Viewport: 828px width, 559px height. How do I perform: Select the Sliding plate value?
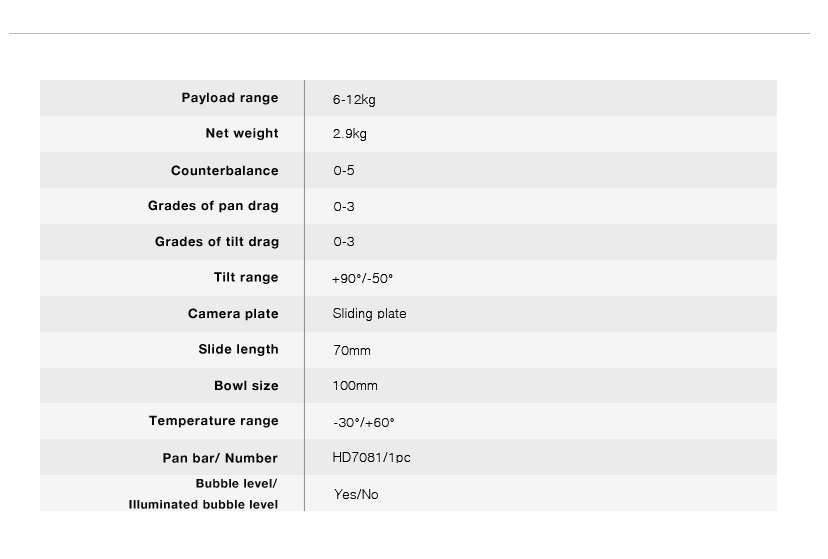click(369, 314)
